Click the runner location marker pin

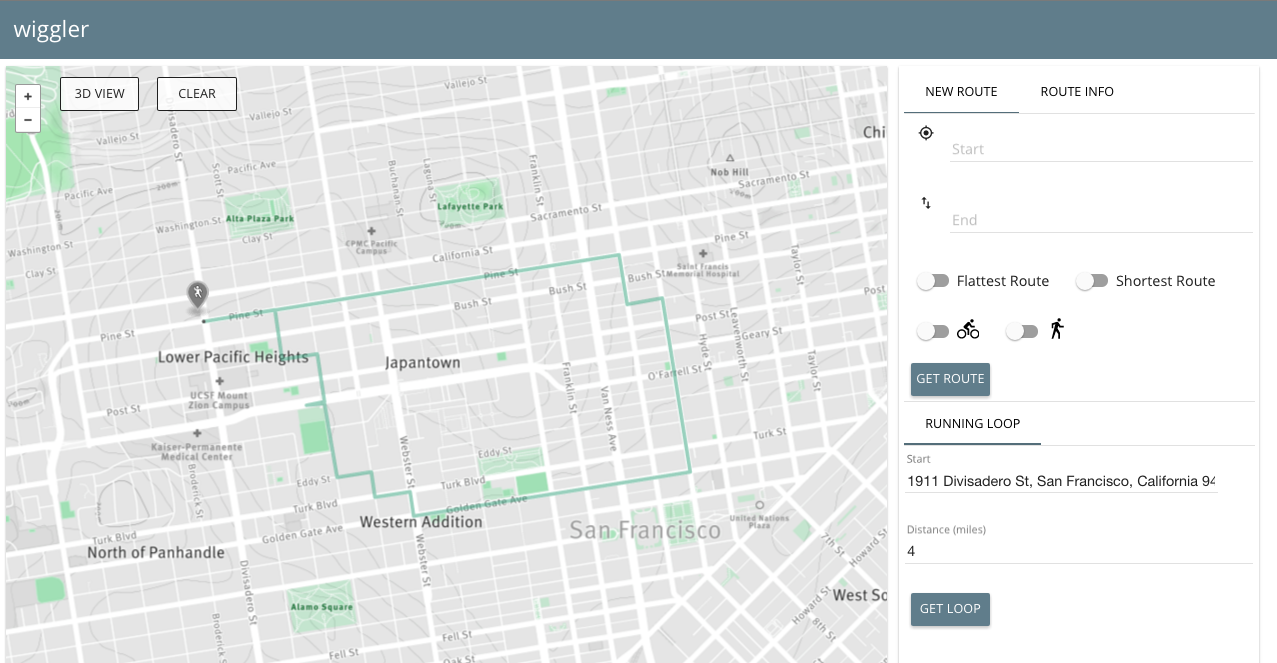click(x=198, y=297)
